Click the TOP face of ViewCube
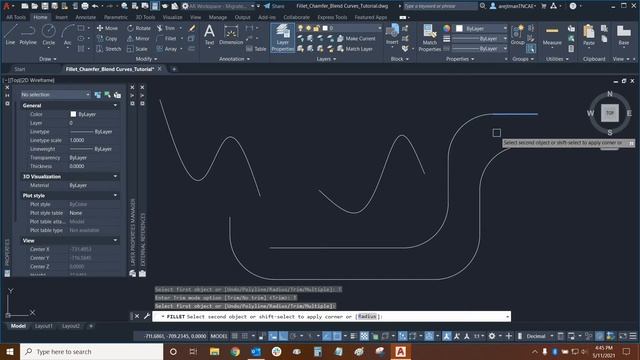The height and width of the screenshot is (360, 640). tap(610, 113)
